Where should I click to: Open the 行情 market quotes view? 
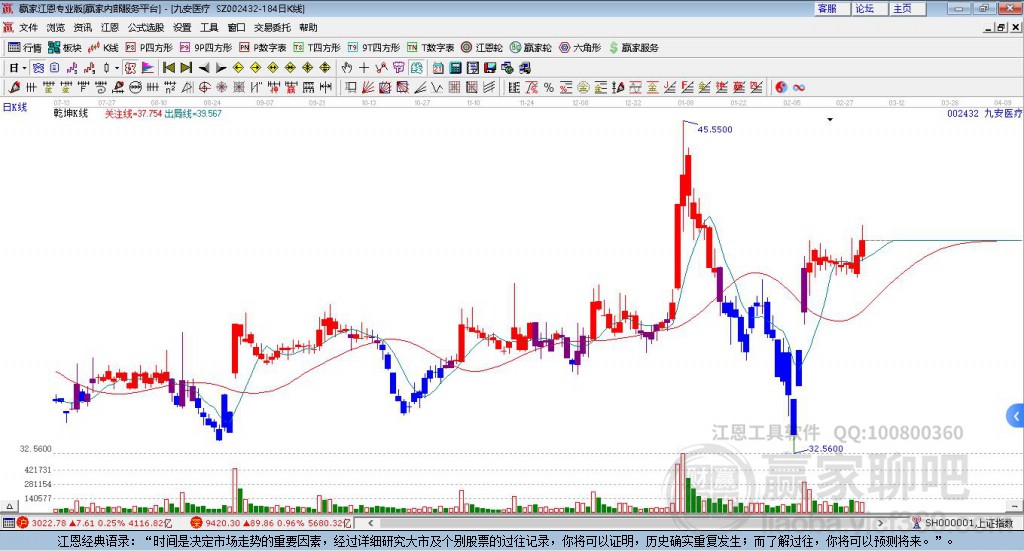[24, 48]
